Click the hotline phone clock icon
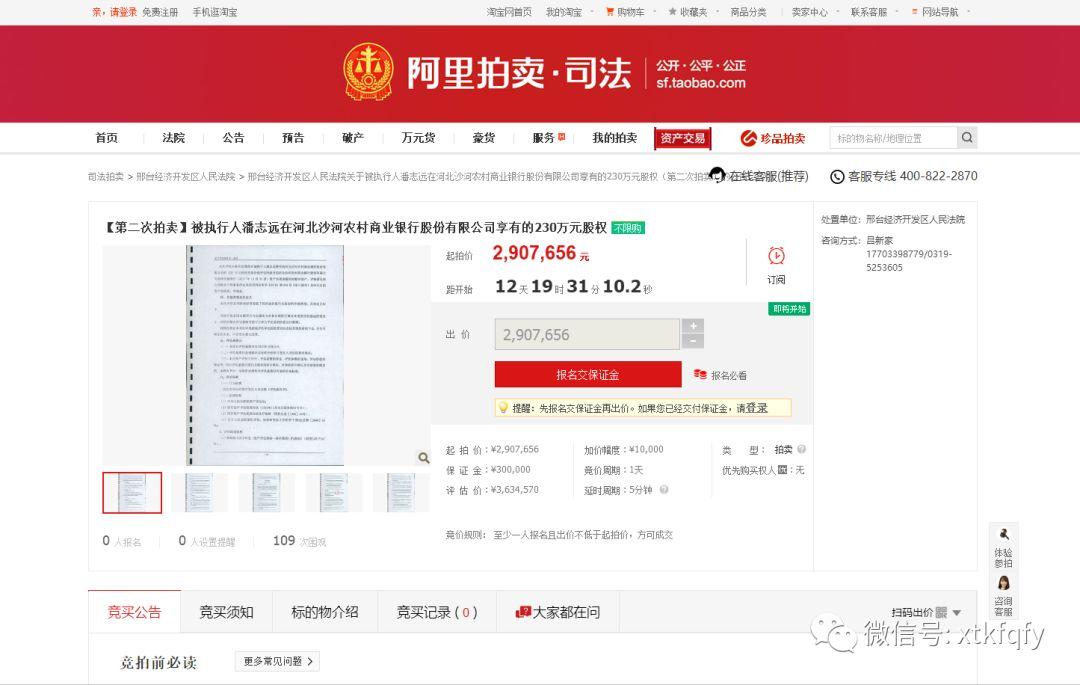The image size is (1080, 685). tap(837, 177)
